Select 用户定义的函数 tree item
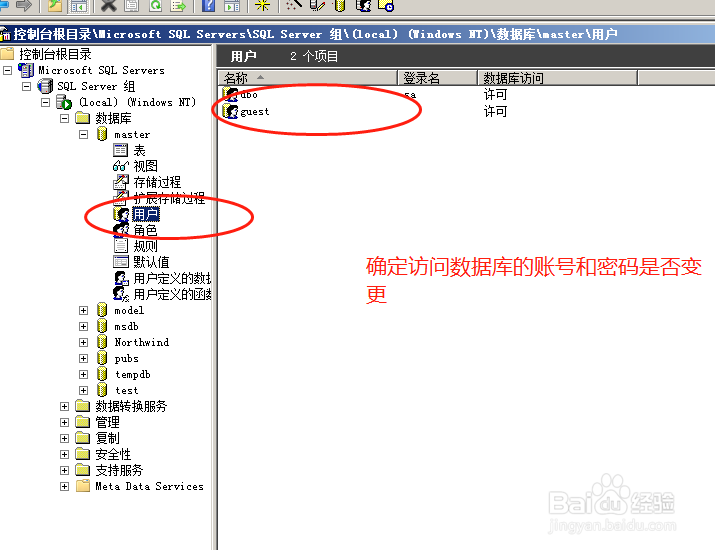Screen dimensions: 715x550 172,294
